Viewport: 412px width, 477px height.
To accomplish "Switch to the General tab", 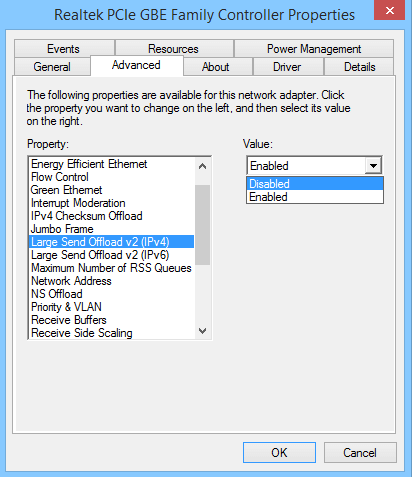I will [52, 67].
